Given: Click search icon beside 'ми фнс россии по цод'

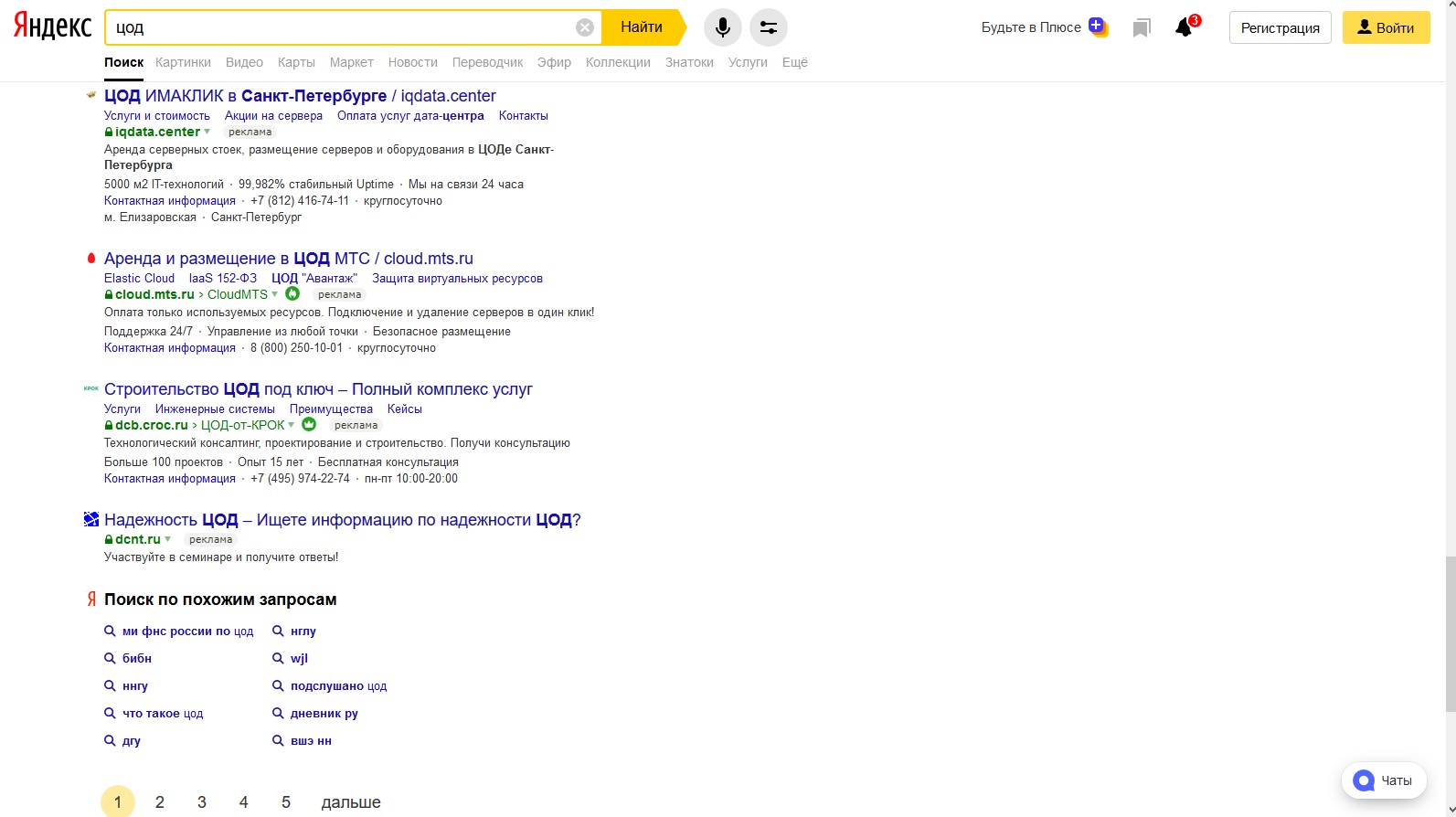Looking at the screenshot, I should [110, 631].
